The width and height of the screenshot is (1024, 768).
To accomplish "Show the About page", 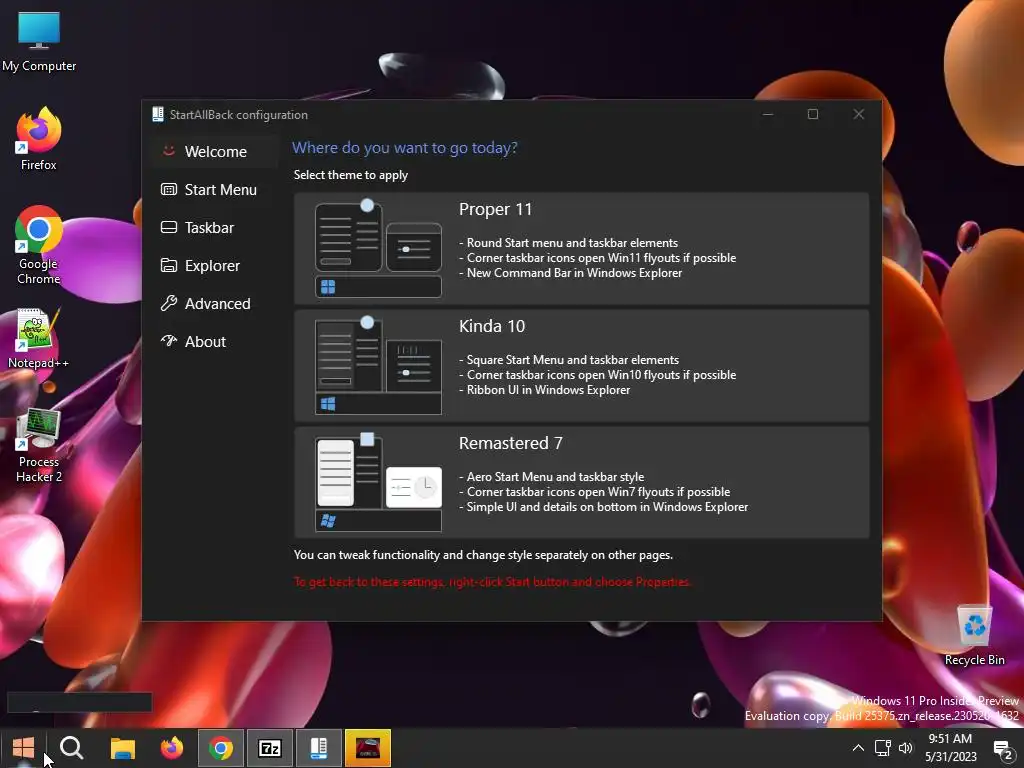I will click(214, 341).
